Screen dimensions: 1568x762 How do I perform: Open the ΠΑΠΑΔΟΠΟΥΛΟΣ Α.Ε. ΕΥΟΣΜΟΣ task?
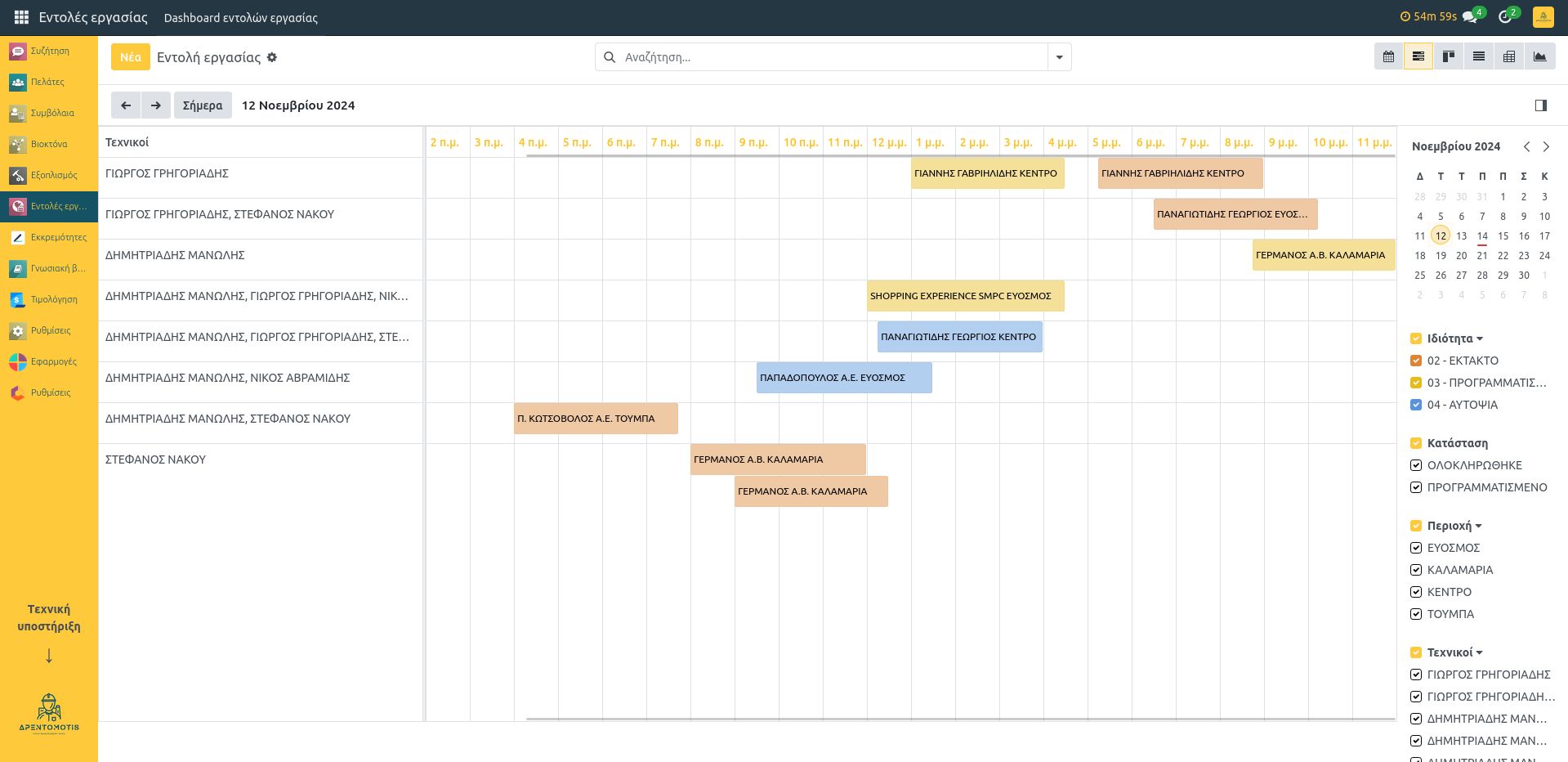(x=844, y=378)
